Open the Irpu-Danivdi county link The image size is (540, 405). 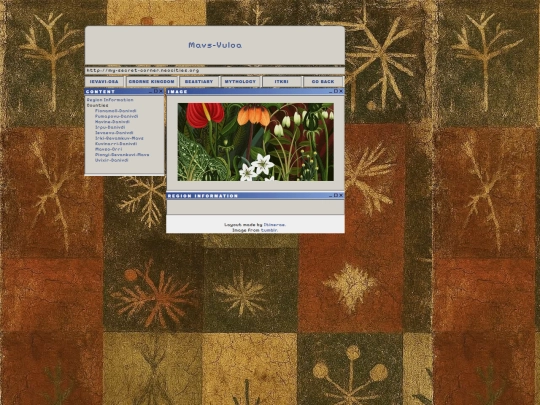click(x=110, y=127)
